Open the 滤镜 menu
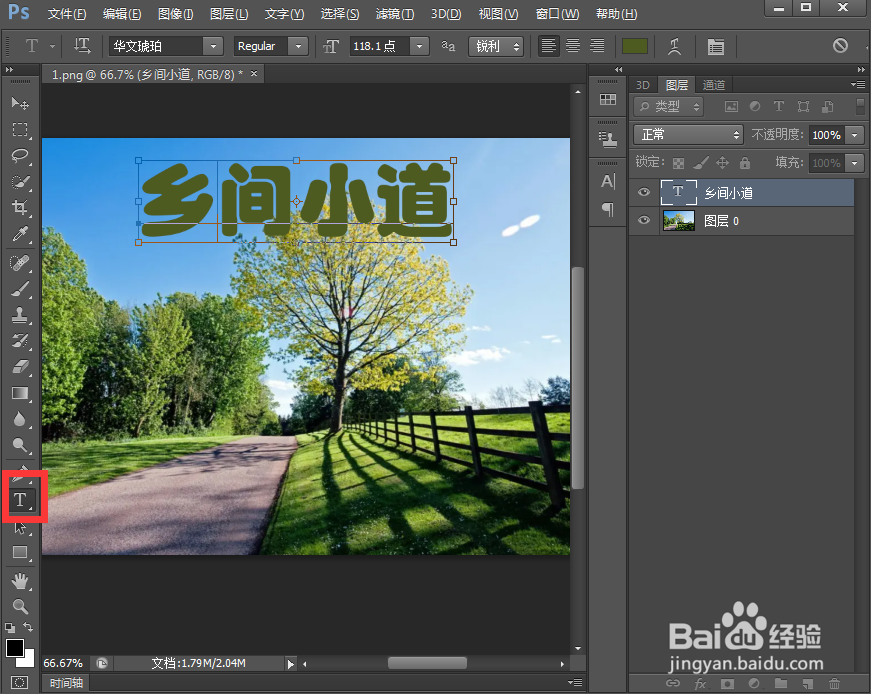The image size is (871, 694). [x=393, y=13]
